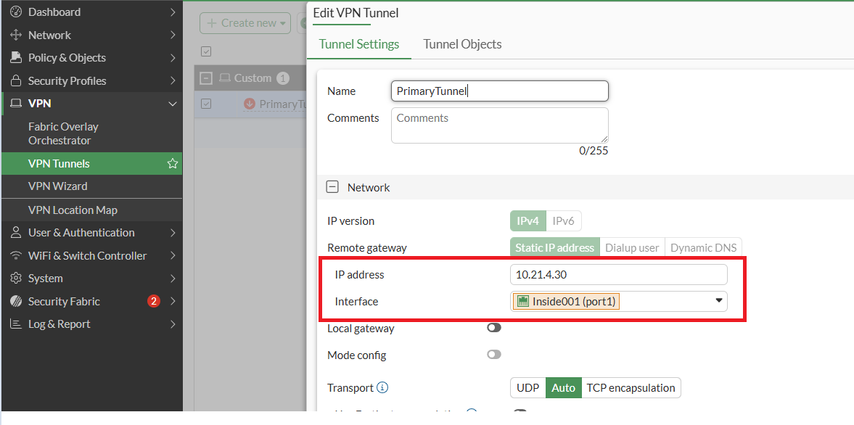Click the Dashboard icon in sidebar
The height and width of the screenshot is (425, 854).
[x=16, y=12]
